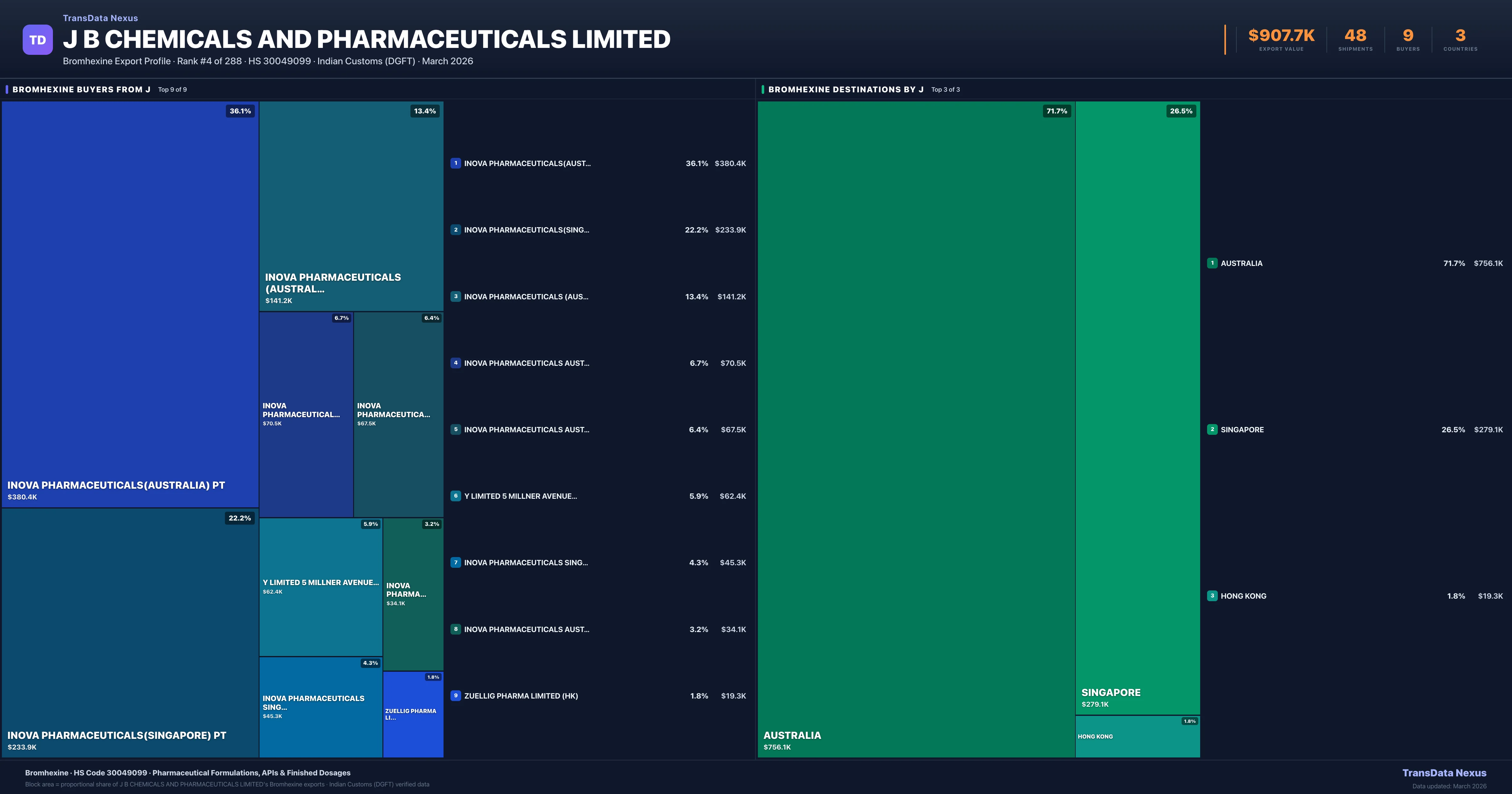The width and height of the screenshot is (1512, 794).
Task: Select the Singapore $279.1K green treemap block
Action: (x=1137, y=408)
